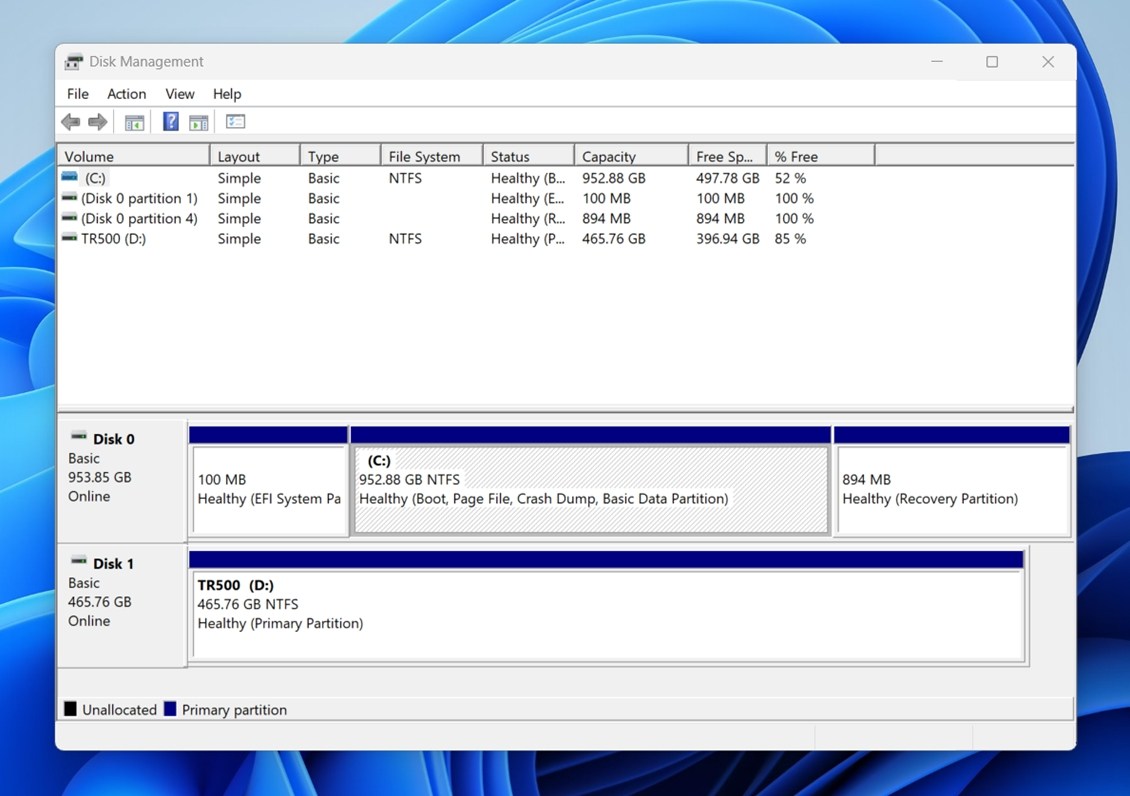Click the Disk 0 header disk icon

[79, 437]
